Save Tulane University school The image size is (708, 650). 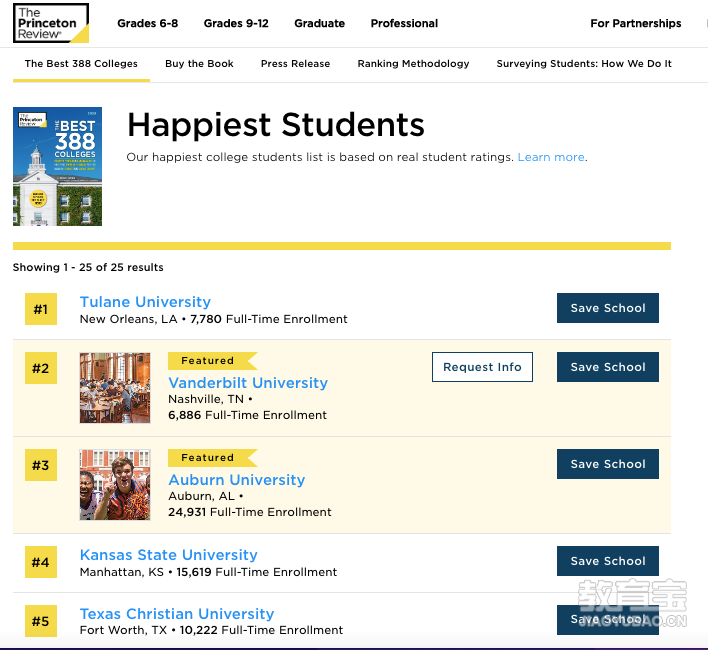[x=608, y=308]
